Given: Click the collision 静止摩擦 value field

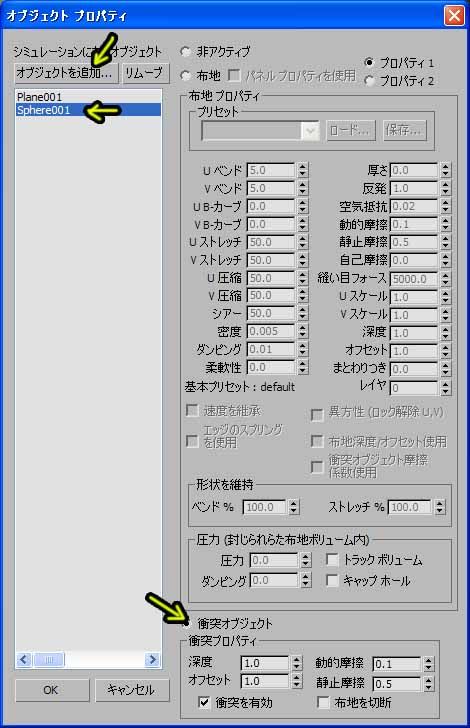Looking at the screenshot, I should 397,683.
